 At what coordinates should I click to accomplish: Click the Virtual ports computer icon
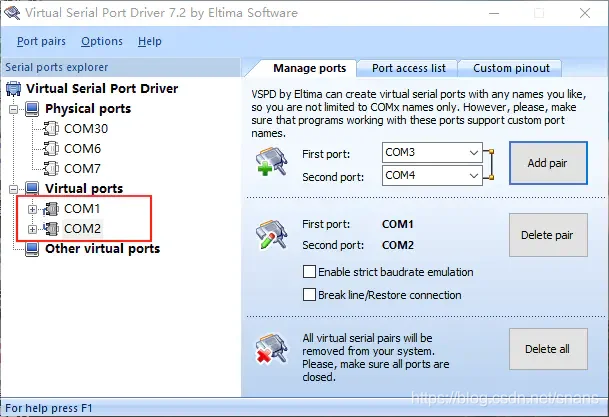(32, 189)
